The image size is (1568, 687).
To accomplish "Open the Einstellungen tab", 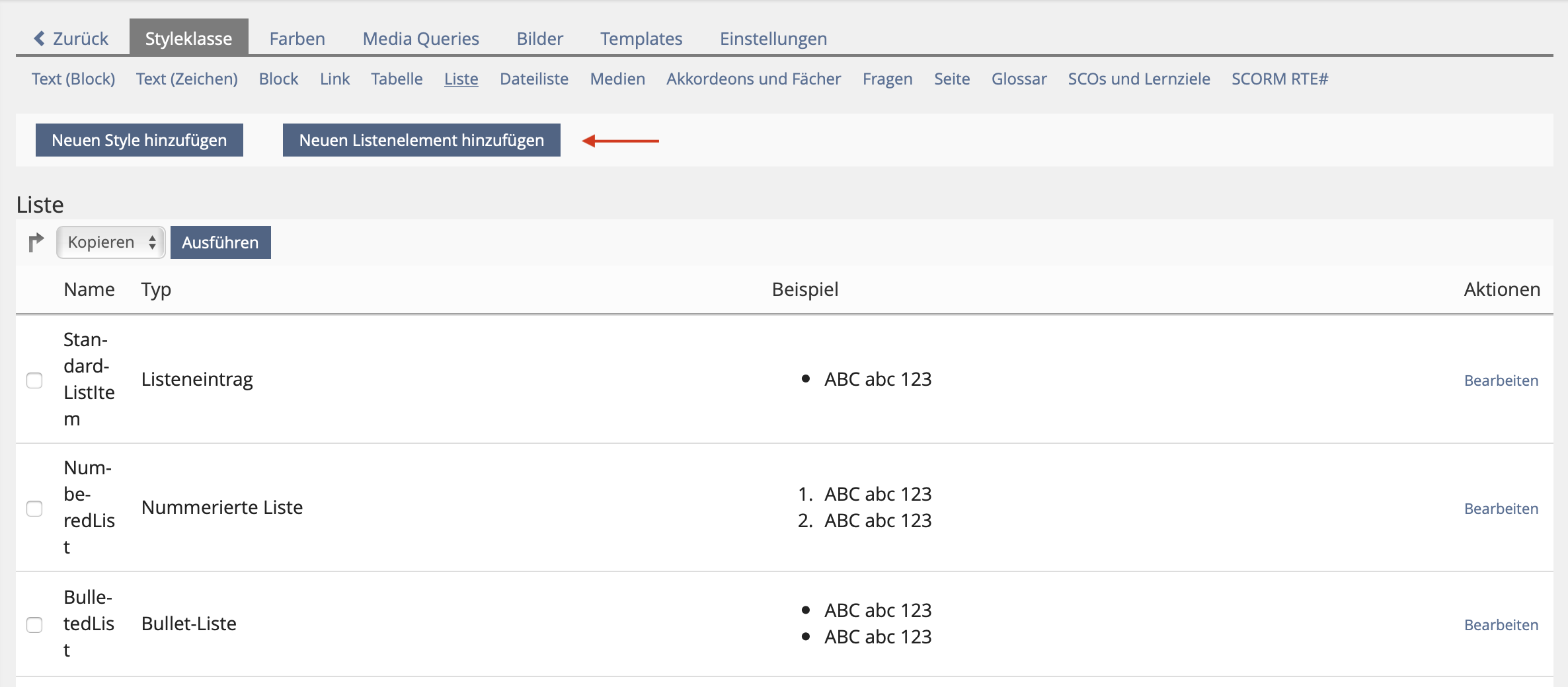I will pyautogui.click(x=773, y=38).
